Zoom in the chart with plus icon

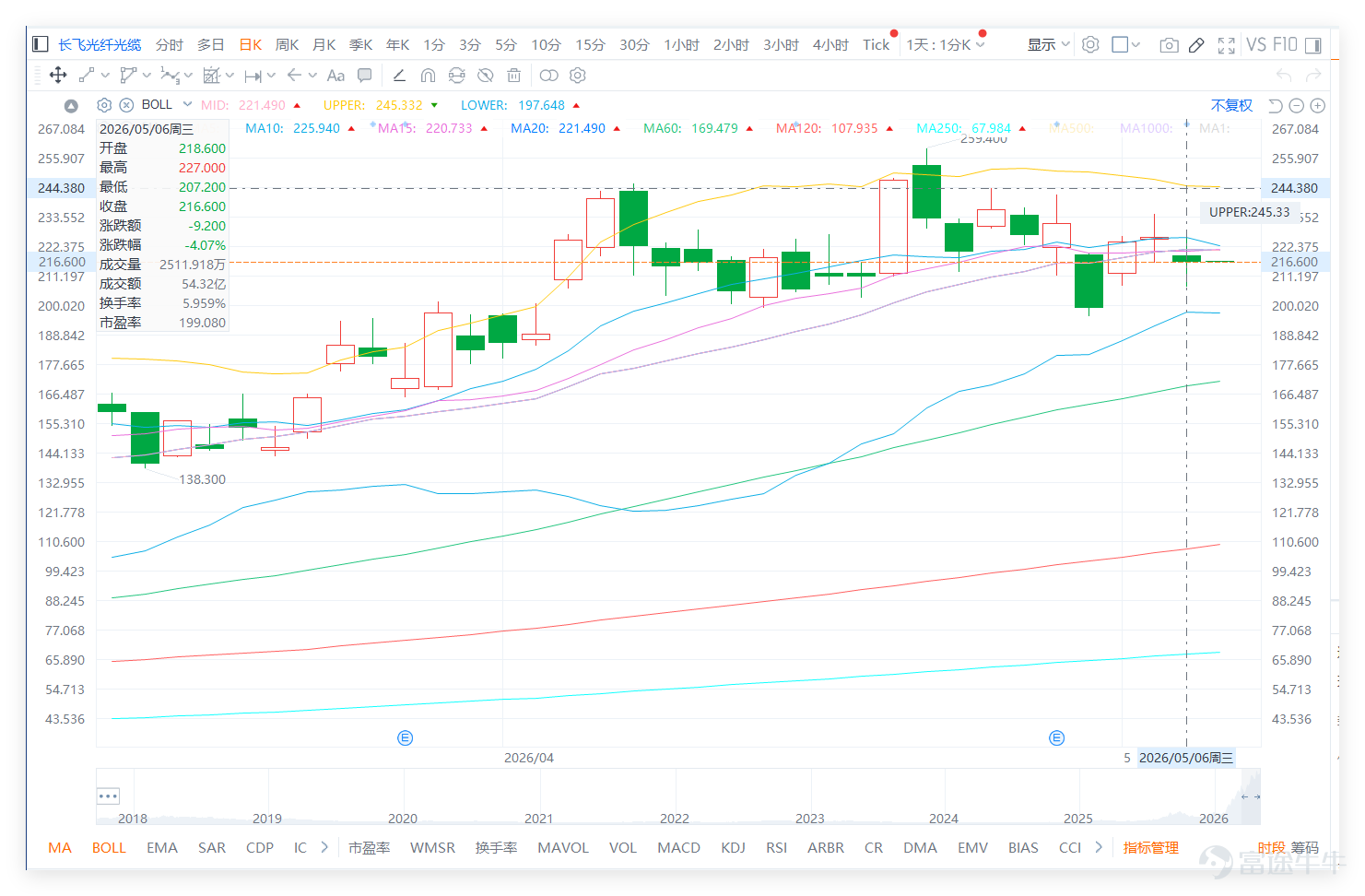(x=1318, y=105)
